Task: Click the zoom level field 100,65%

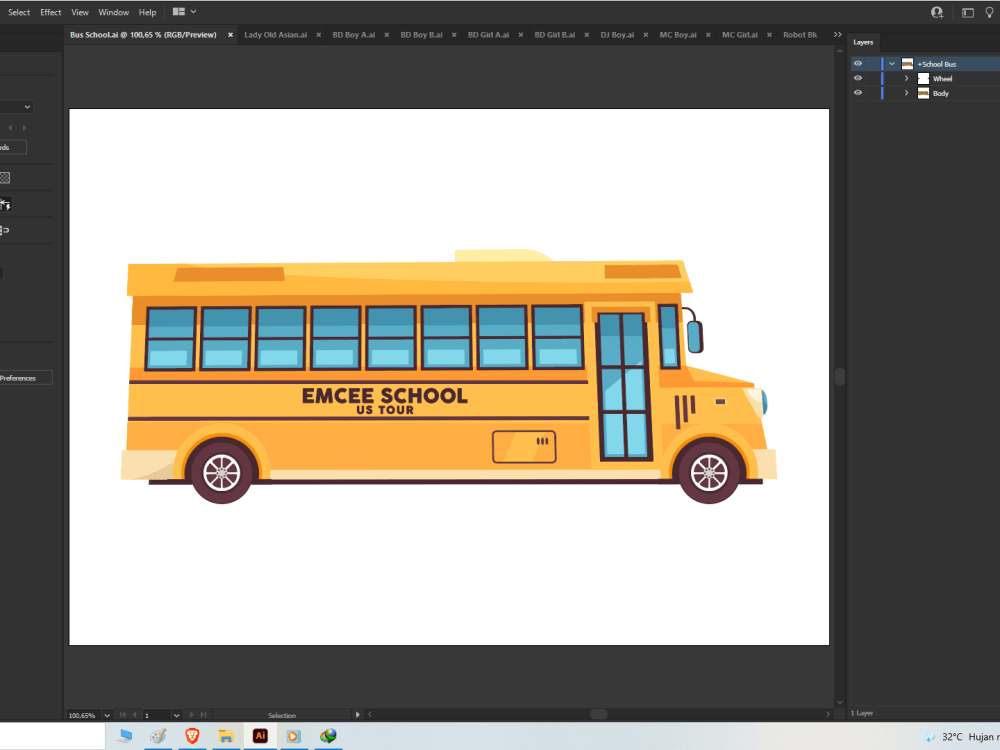Action: [x=83, y=715]
